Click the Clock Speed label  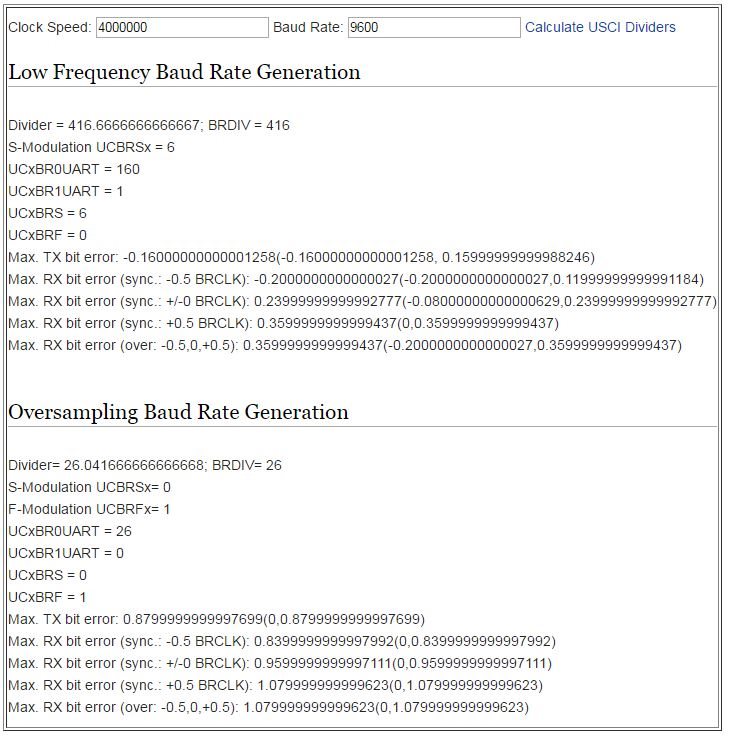point(50,28)
